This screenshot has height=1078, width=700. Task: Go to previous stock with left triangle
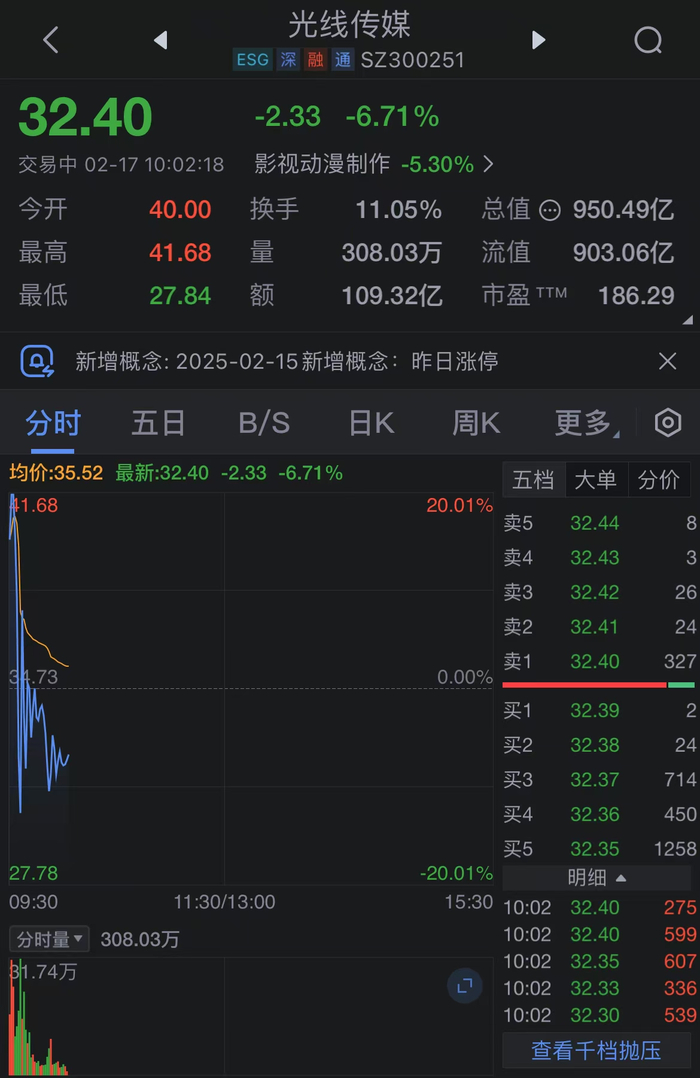pos(160,40)
